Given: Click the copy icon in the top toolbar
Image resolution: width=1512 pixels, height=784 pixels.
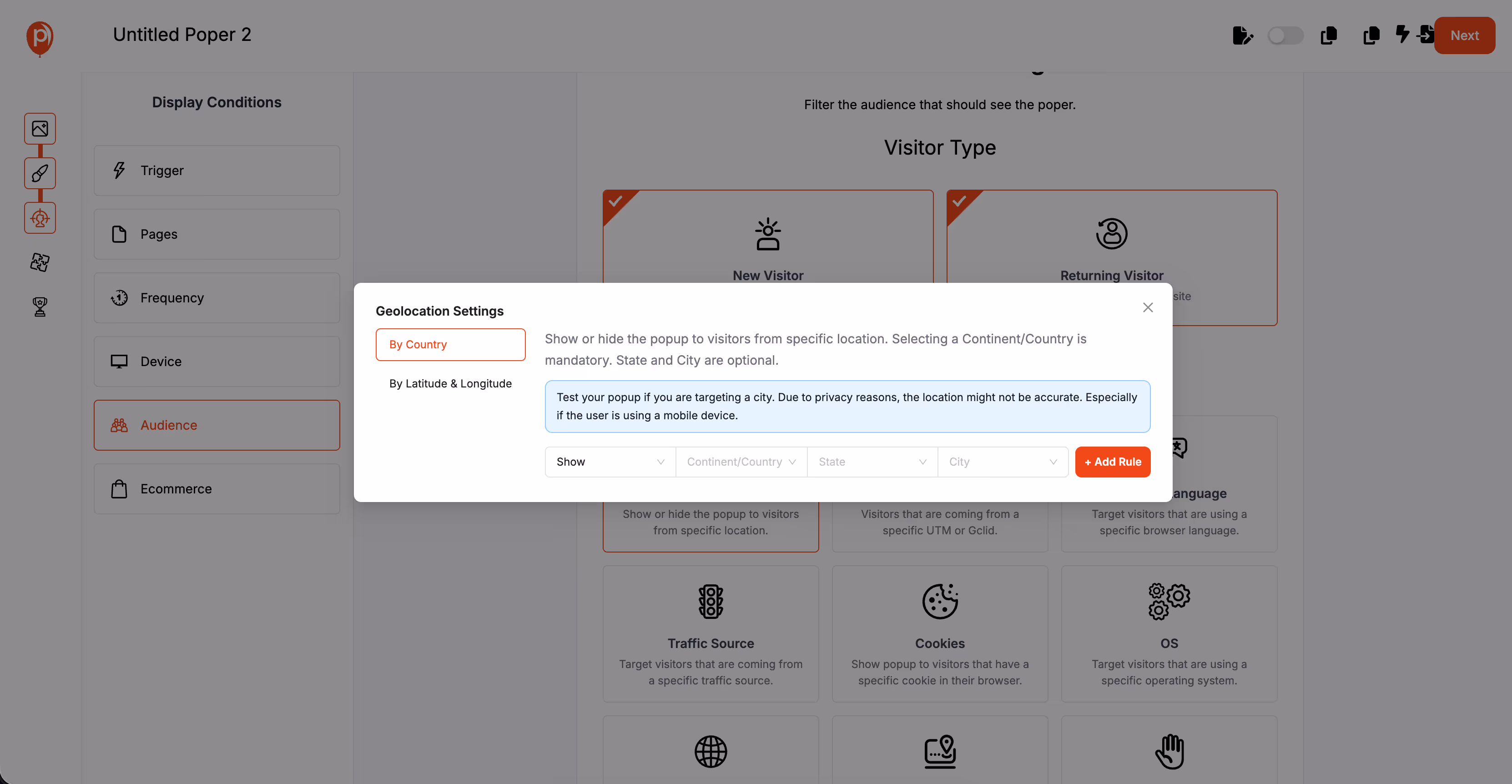Looking at the screenshot, I should tap(1329, 35).
